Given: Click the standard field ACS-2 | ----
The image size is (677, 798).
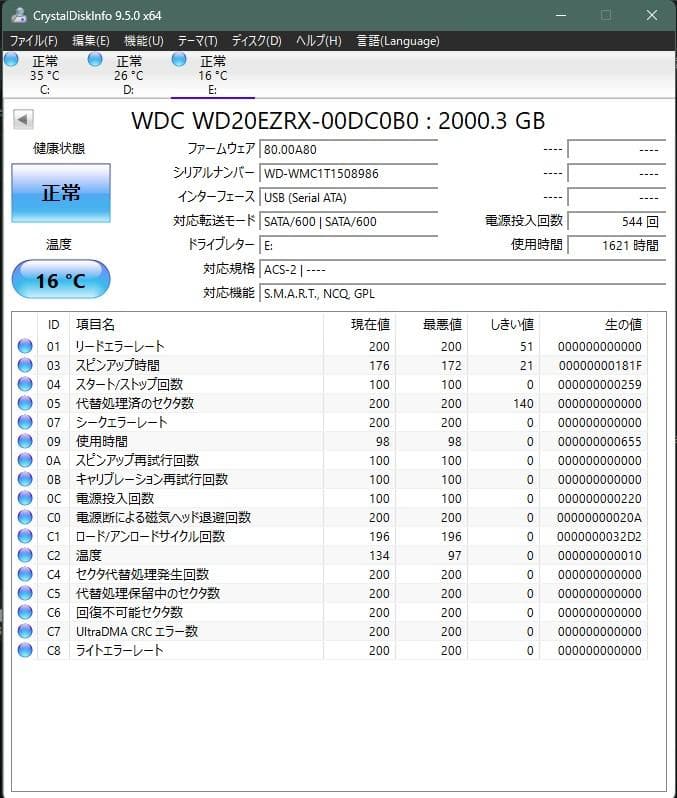Looking at the screenshot, I should [463, 269].
